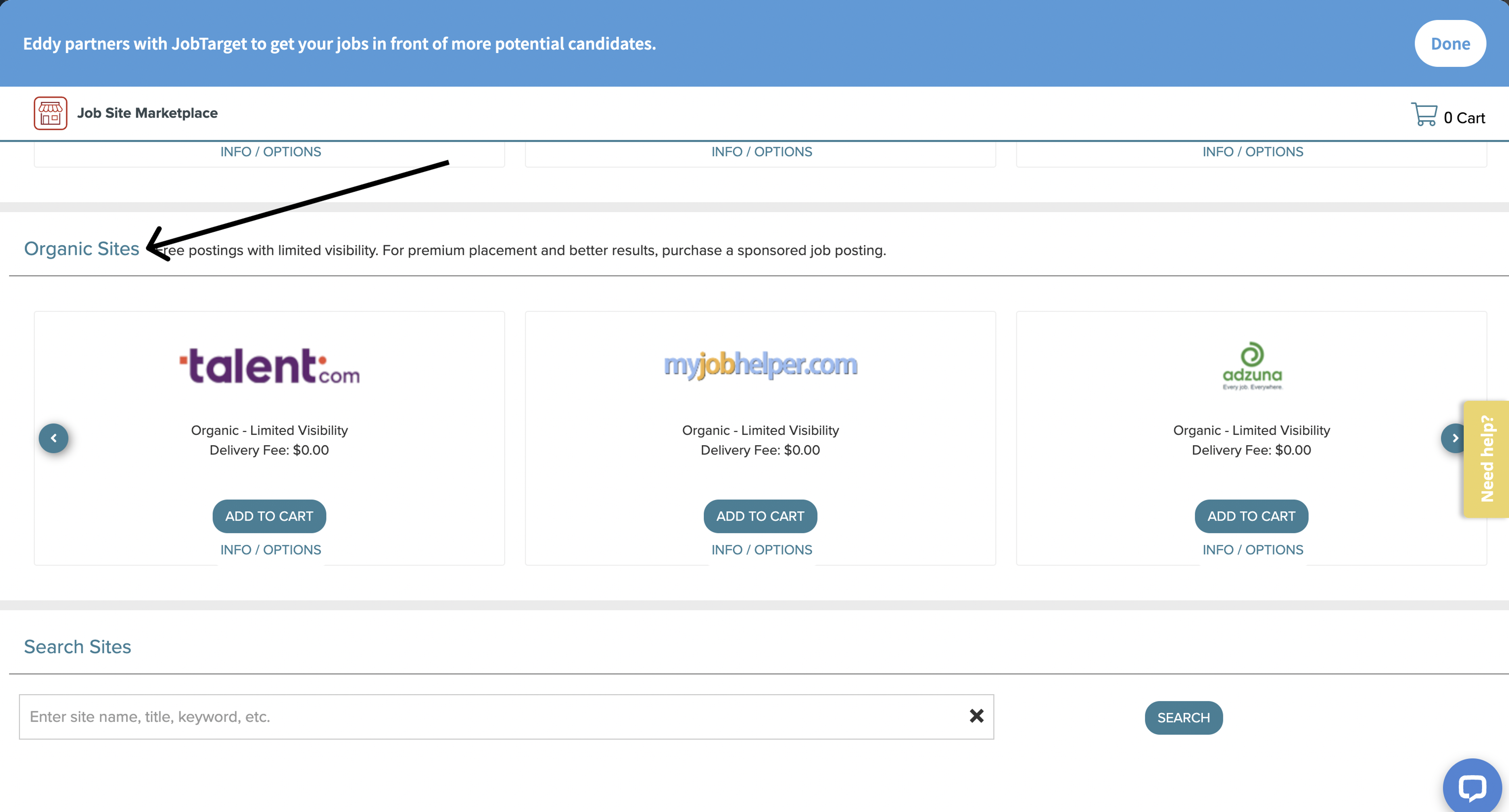The height and width of the screenshot is (812, 1509).
Task: Open Info / Options for talent.com
Action: coord(271,550)
